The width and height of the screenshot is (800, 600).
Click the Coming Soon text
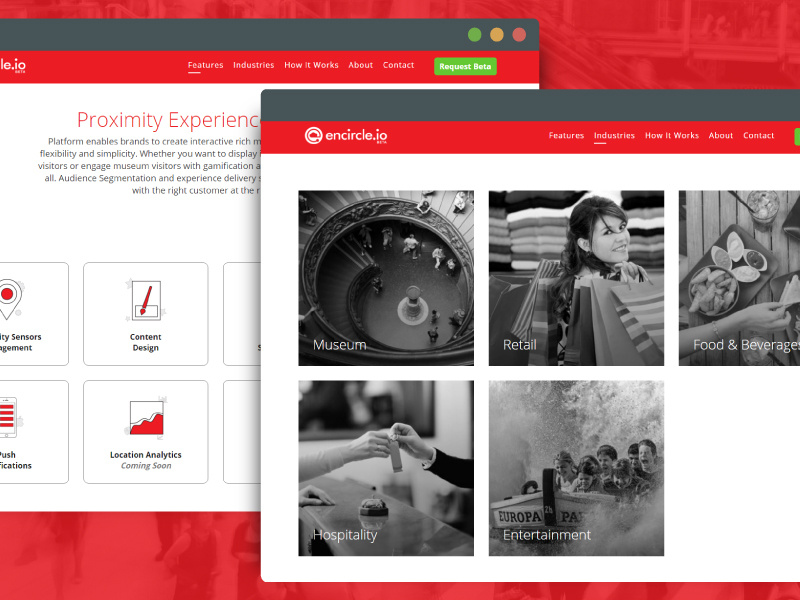tap(146, 466)
